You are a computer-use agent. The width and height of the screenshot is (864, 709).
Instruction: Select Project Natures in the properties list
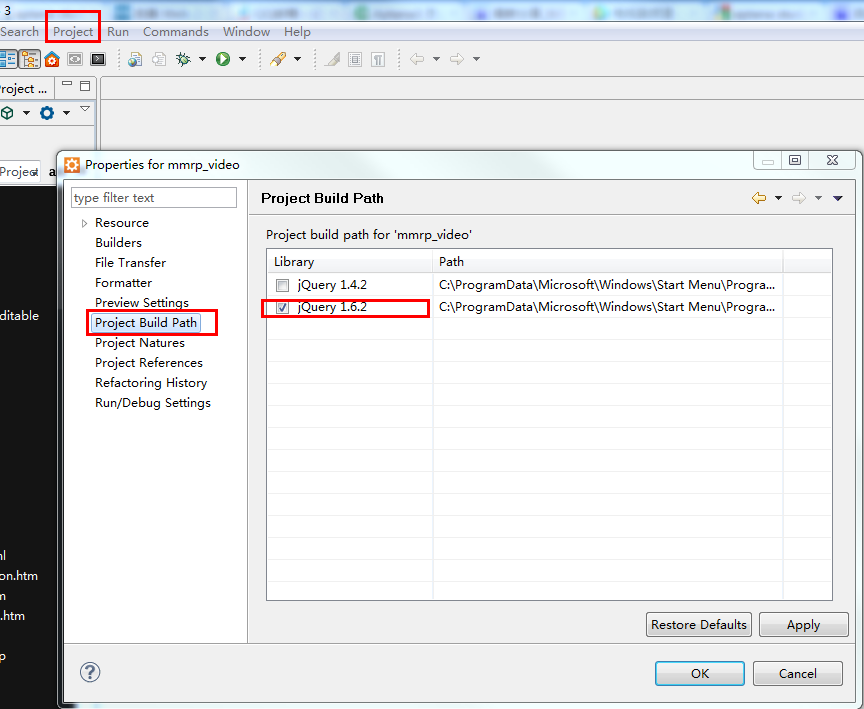point(140,343)
